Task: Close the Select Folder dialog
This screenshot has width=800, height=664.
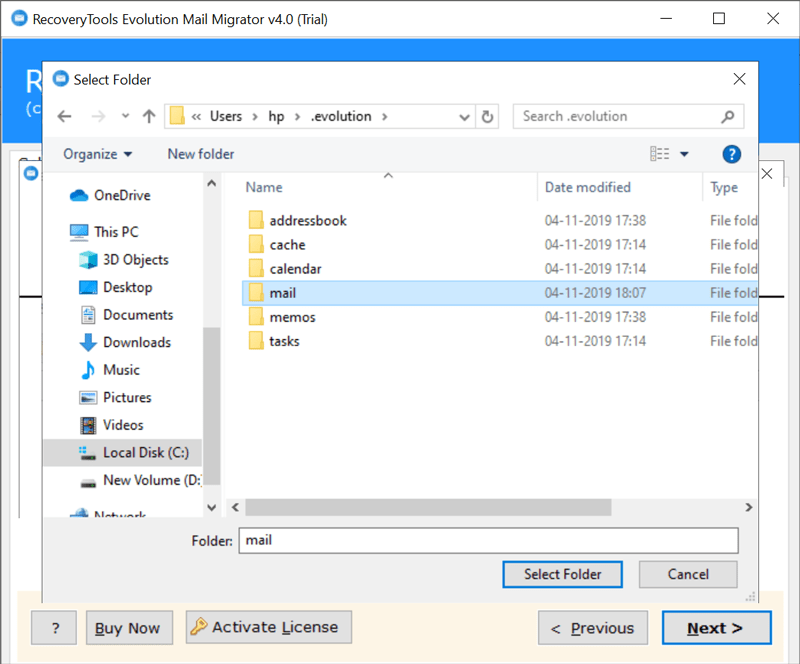Action: (739, 79)
